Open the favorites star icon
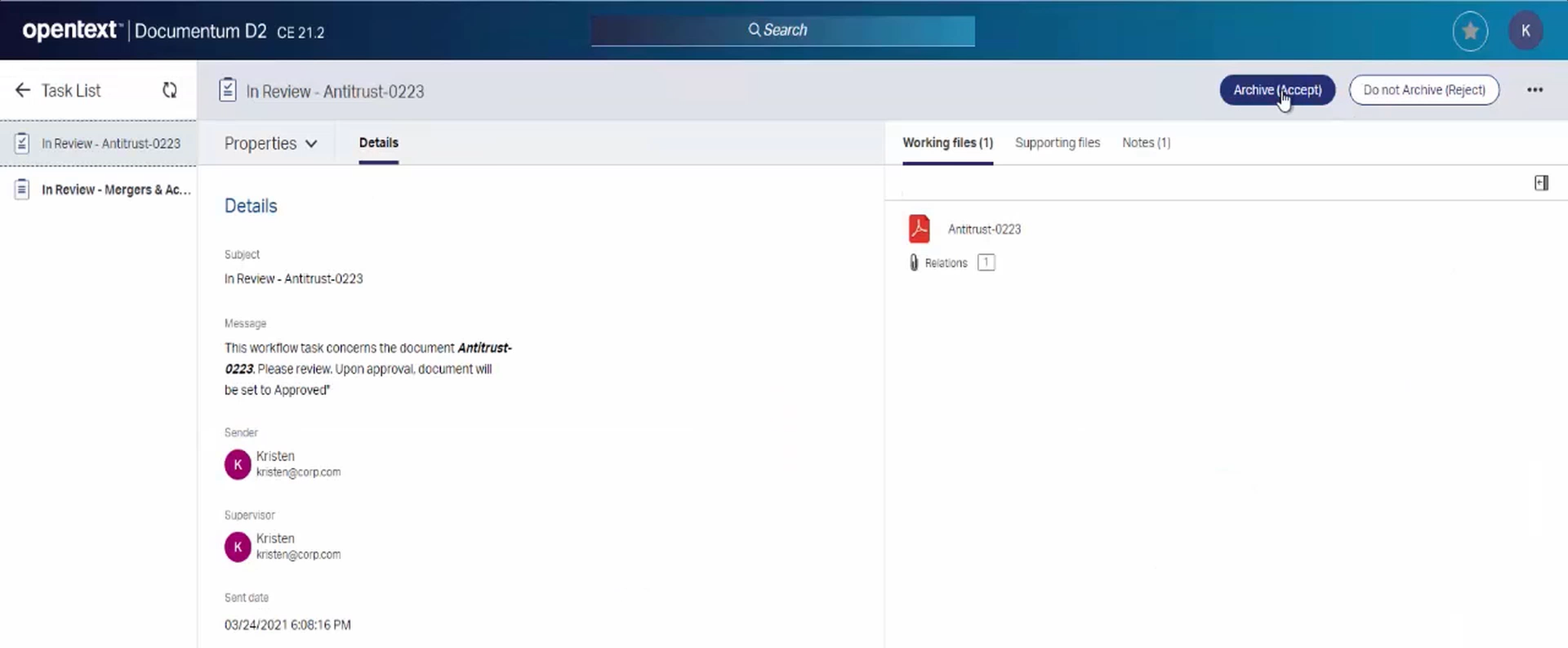The image size is (1568, 648). coord(1470,32)
